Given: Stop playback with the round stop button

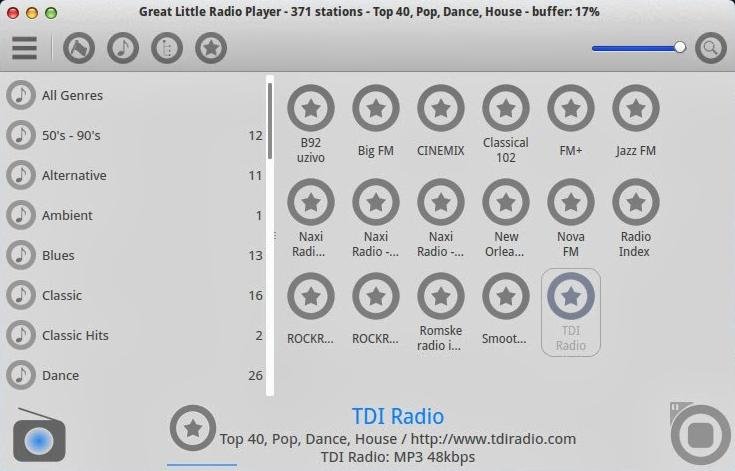Looking at the screenshot, I should point(700,435).
